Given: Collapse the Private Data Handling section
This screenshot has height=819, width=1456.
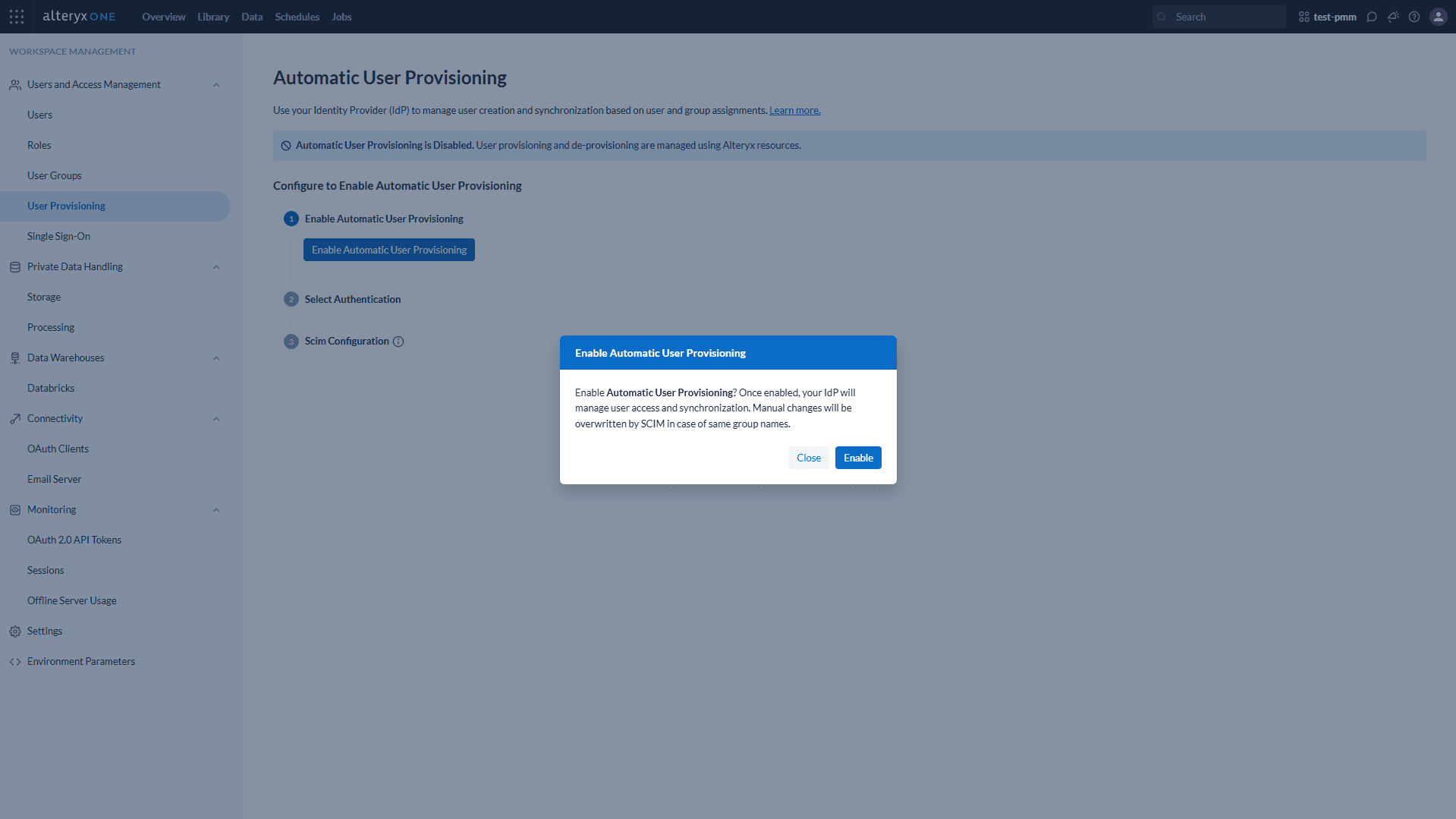Looking at the screenshot, I should (x=216, y=267).
